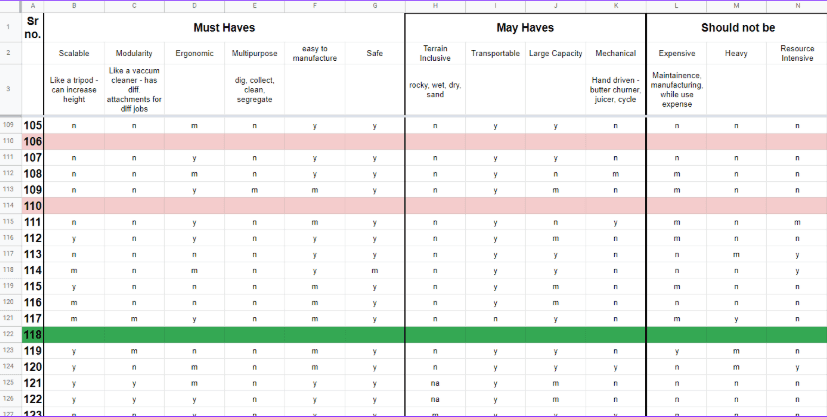Click serial number 105 cell
Viewport: 827px width, 417px height.
click(33, 125)
